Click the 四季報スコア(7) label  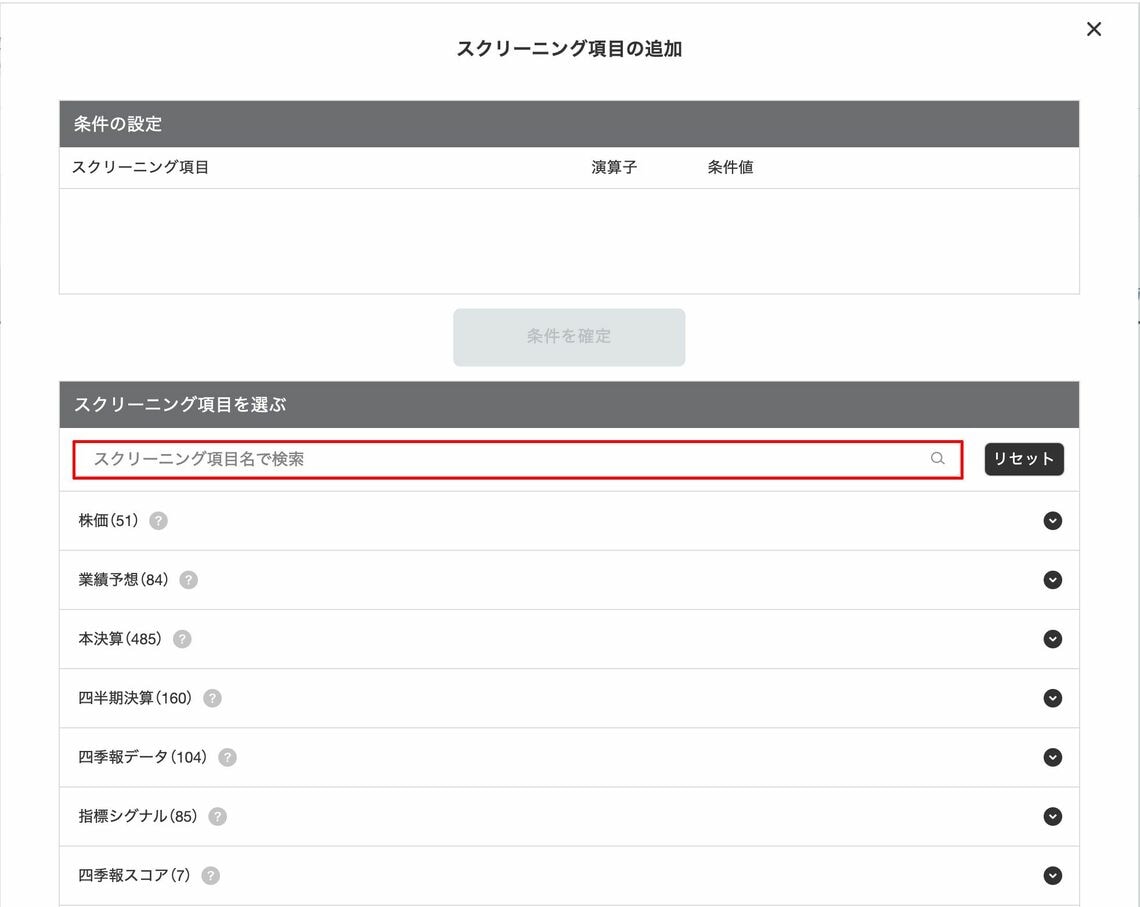[135, 876]
